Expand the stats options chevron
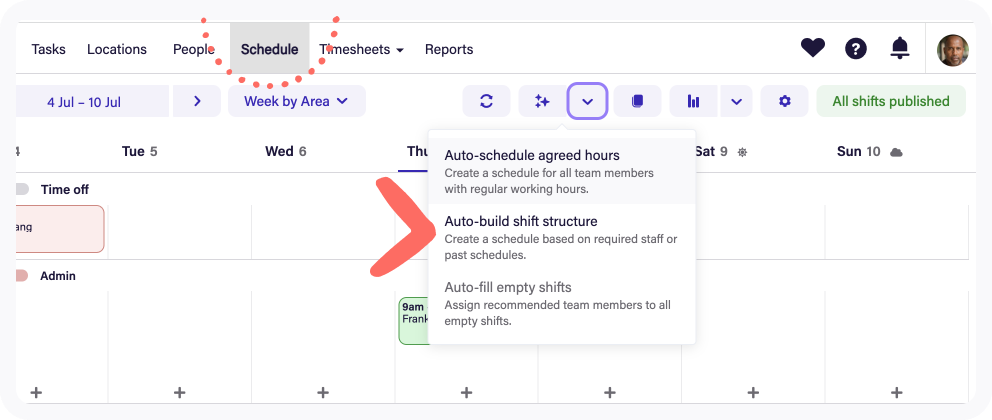Image resolution: width=992 pixels, height=420 pixels. 736,101
